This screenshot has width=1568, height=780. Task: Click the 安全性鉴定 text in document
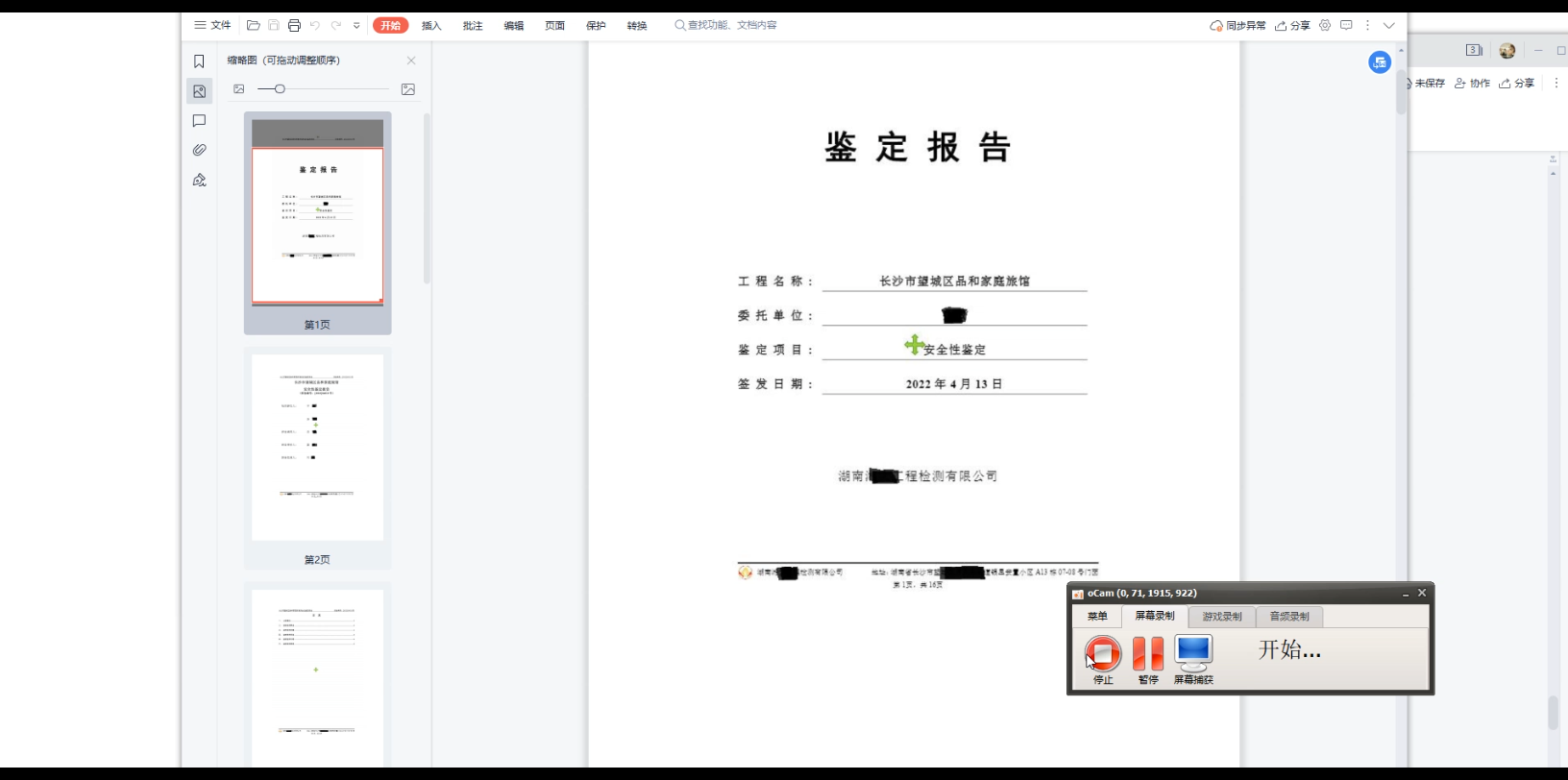click(x=954, y=350)
